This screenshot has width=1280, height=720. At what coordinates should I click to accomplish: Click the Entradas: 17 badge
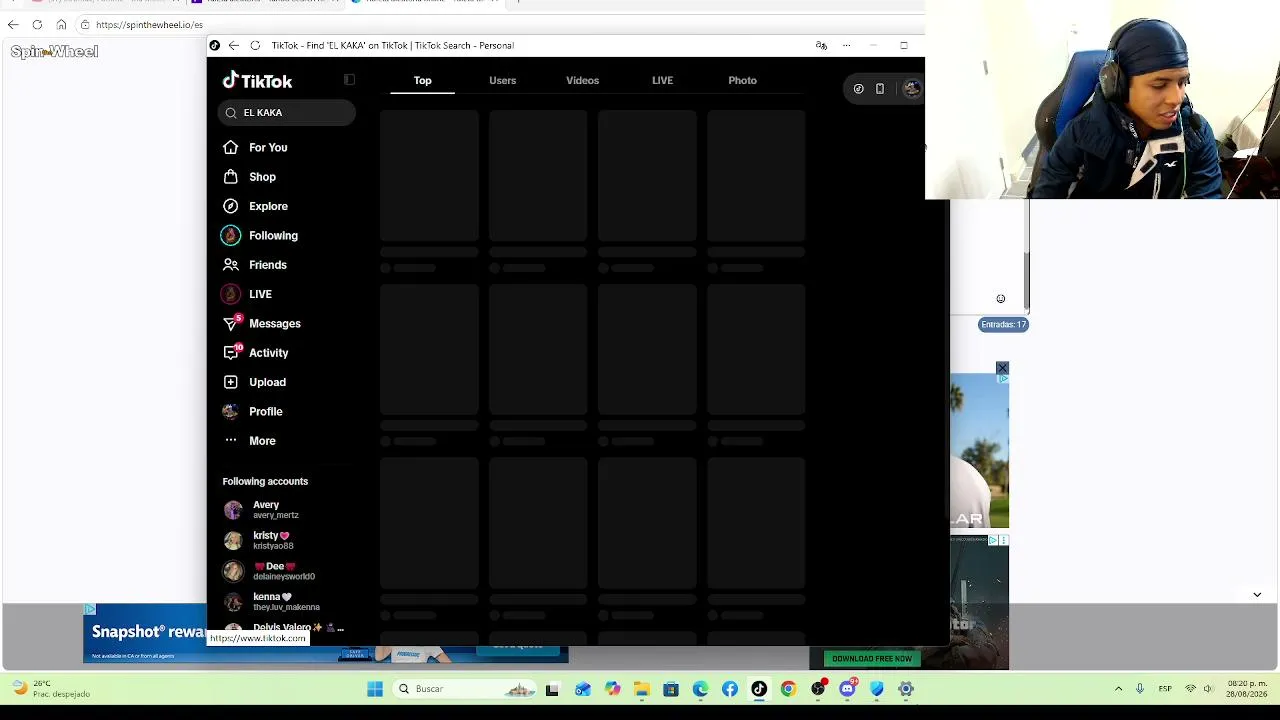(1003, 324)
